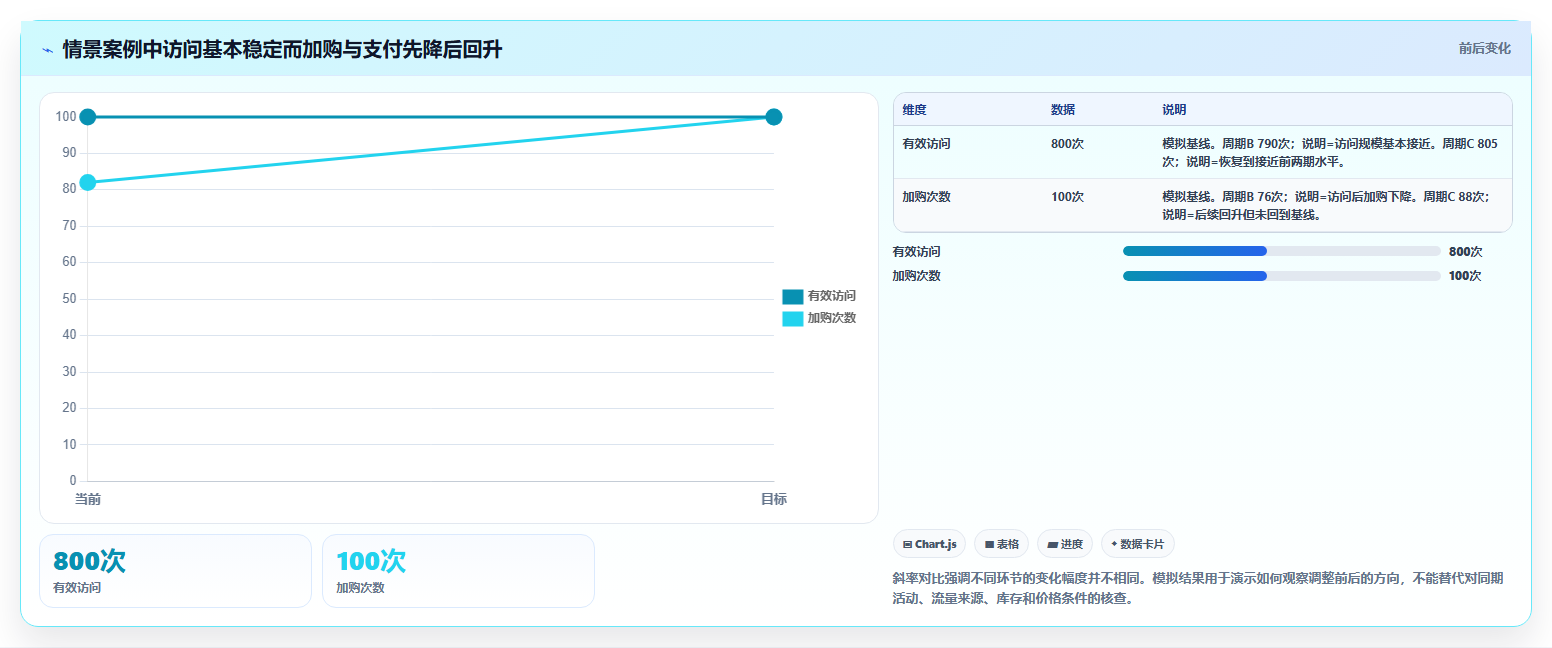Viewport: 1552px width, 648px height.
Task: Click the 维度 column header
Action: pyautogui.click(x=914, y=109)
